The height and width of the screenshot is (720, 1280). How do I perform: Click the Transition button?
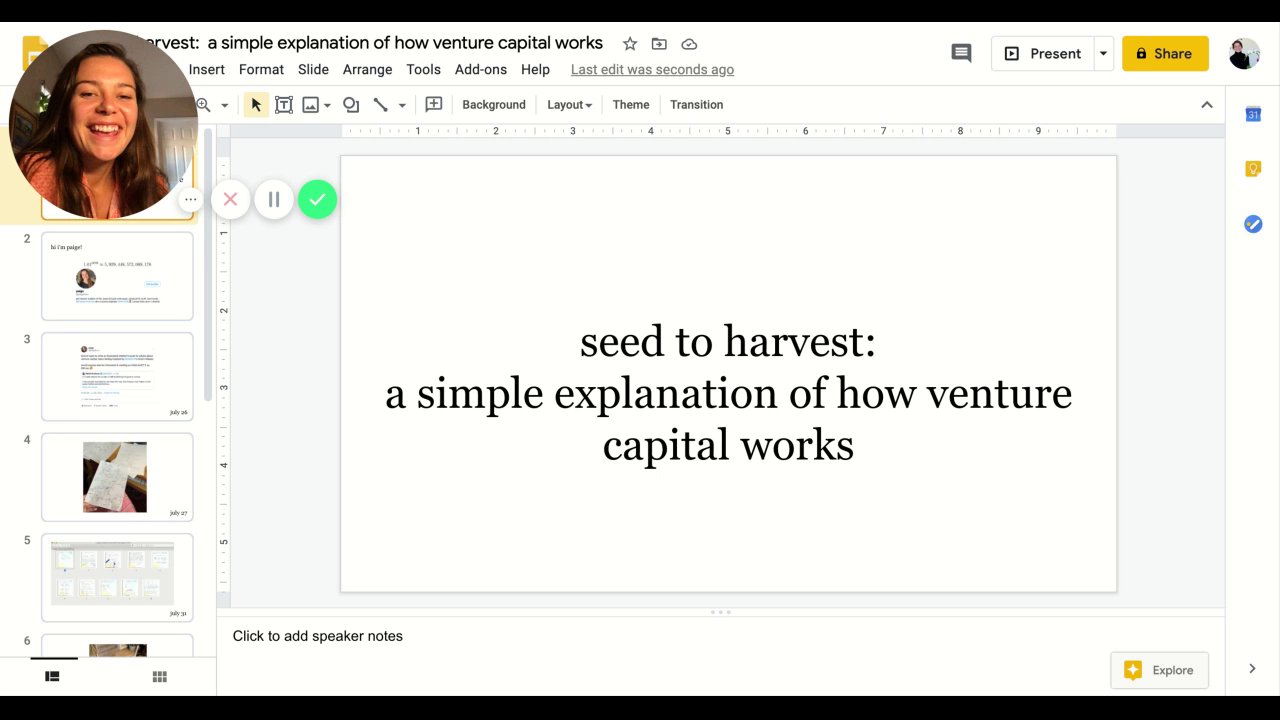tap(697, 104)
